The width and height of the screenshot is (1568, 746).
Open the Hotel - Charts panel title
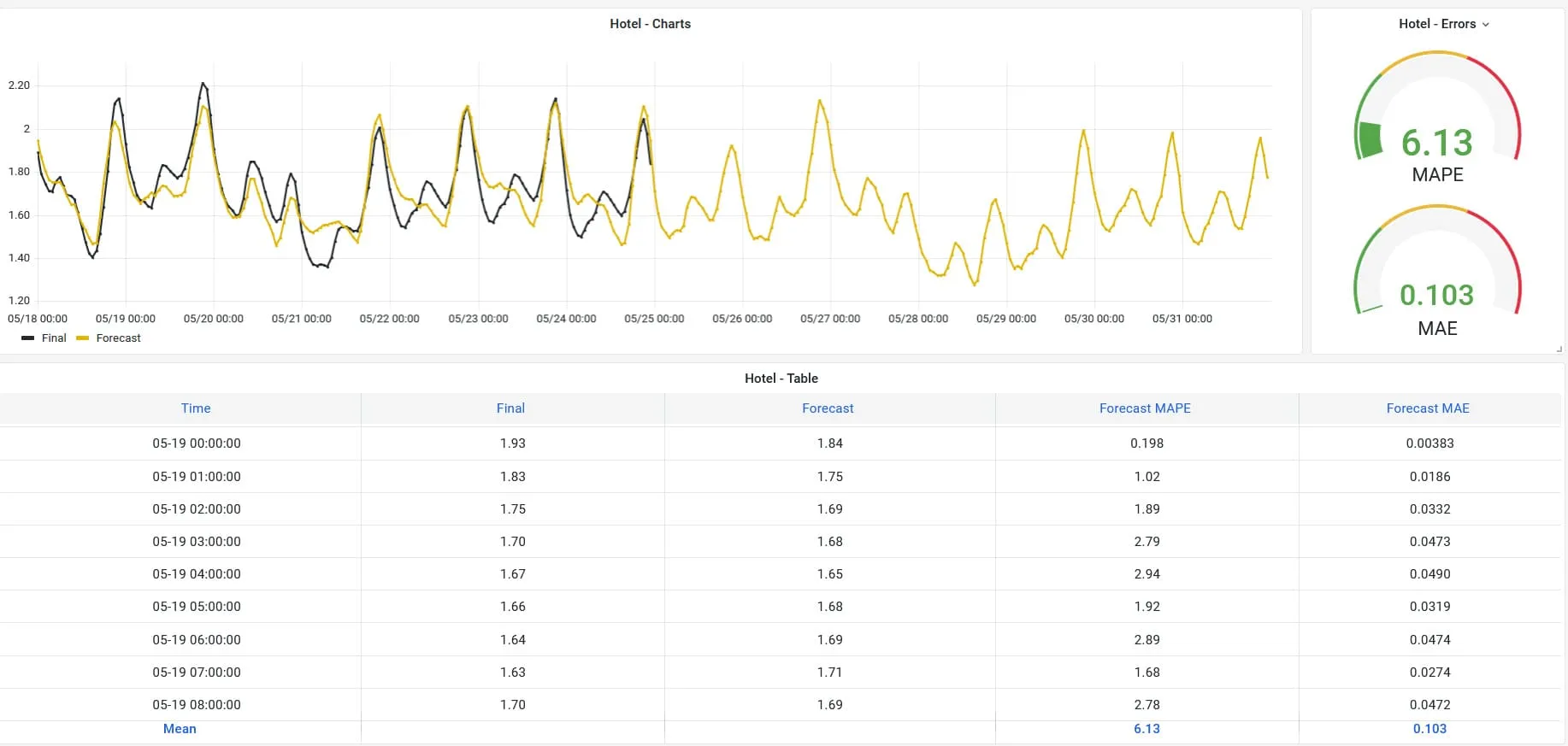pyautogui.click(x=650, y=24)
